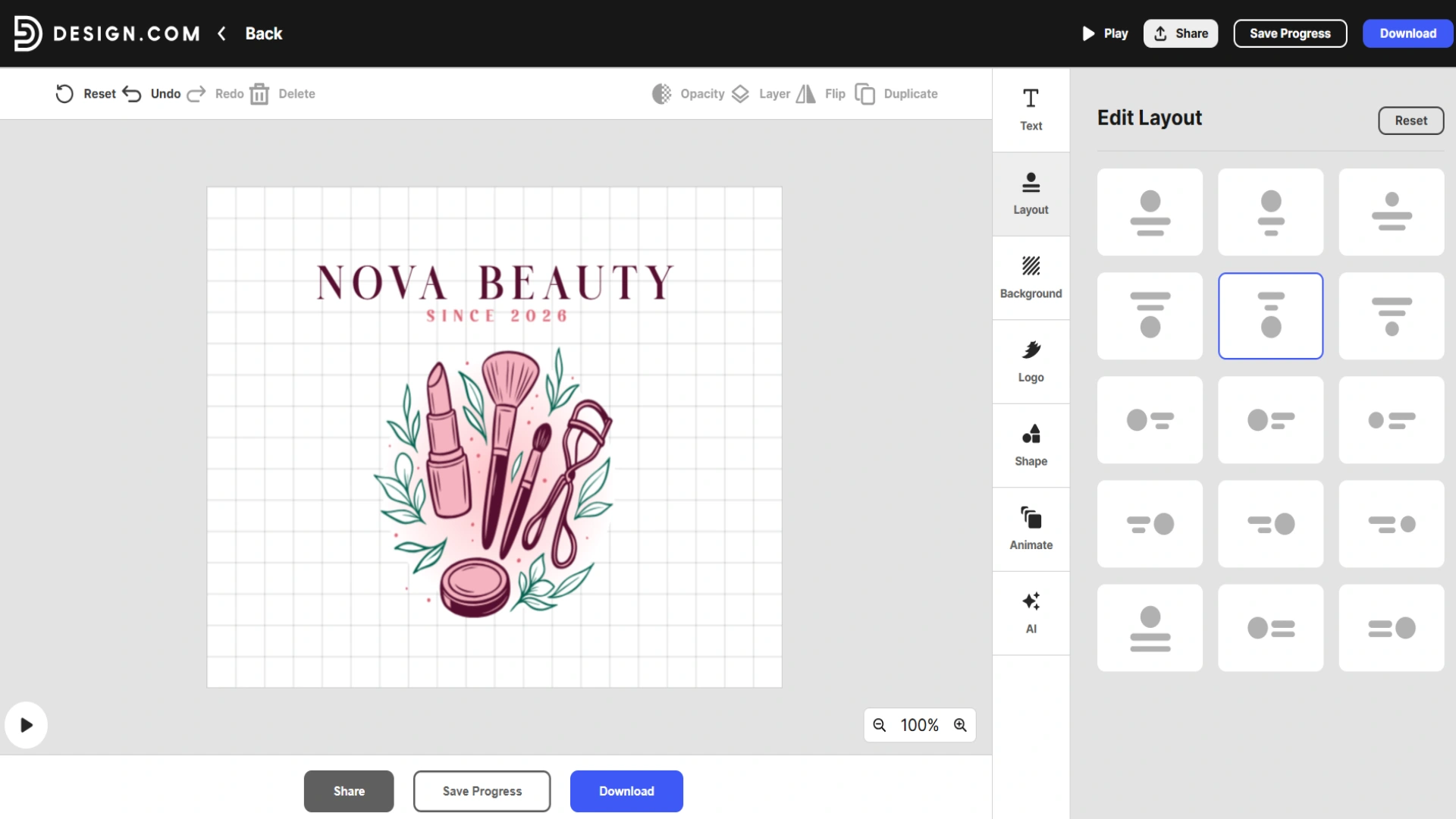The width and height of the screenshot is (1456, 819).
Task: Open the Opacity control
Action: pos(688,93)
